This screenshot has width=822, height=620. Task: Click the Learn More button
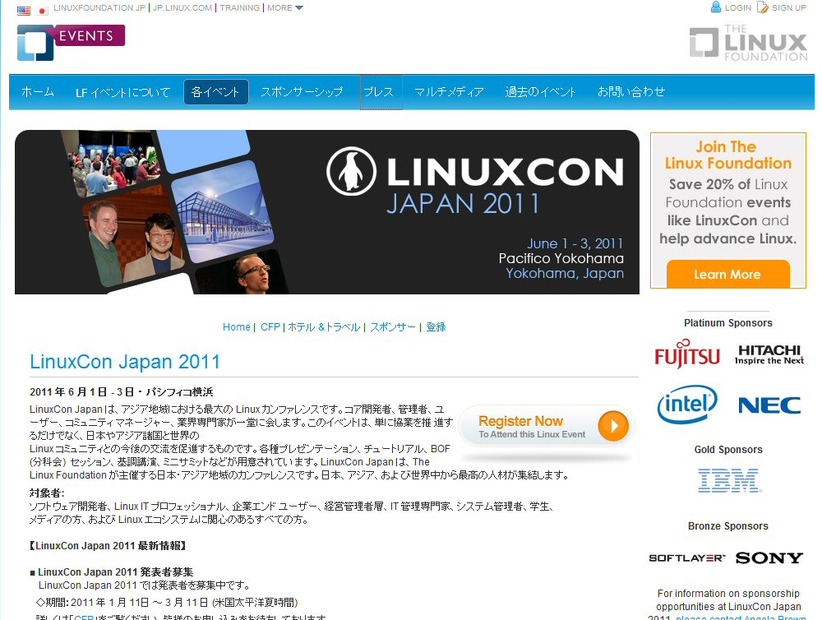pos(728,274)
